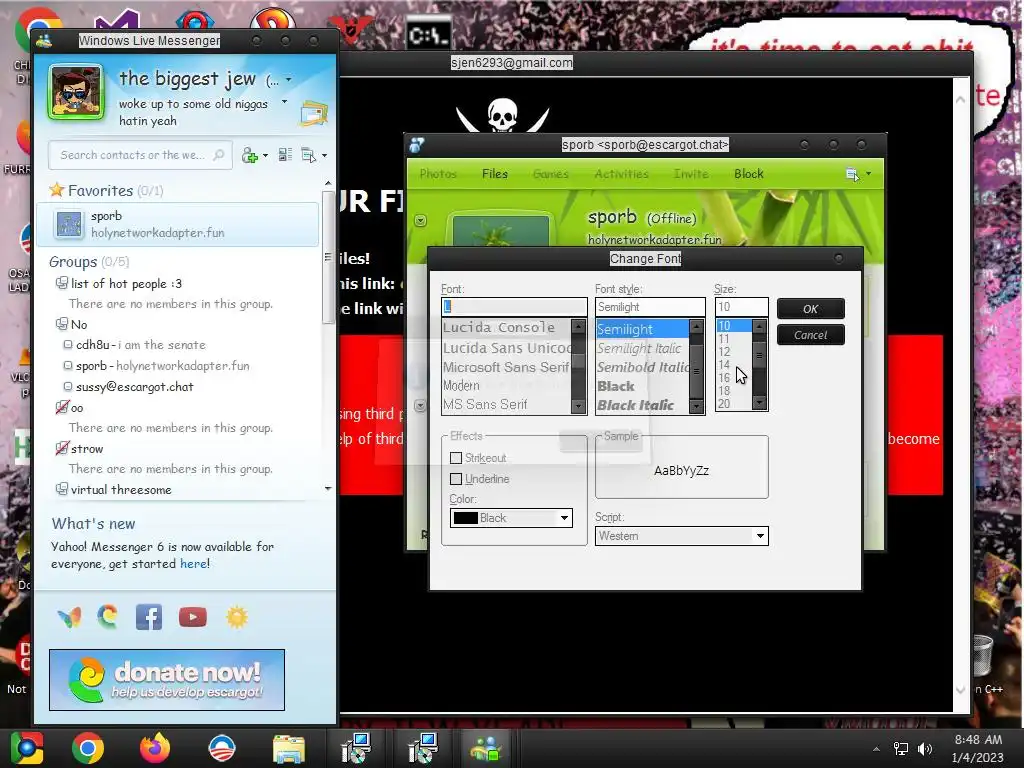Enable the Strikeout checkbox
1024x768 pixels.
point(456,458)
